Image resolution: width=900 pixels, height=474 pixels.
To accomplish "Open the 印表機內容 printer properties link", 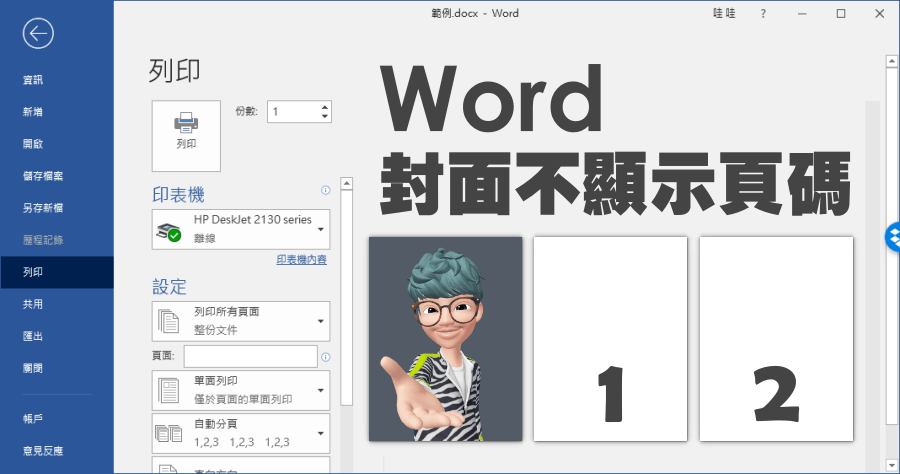I will point(301,260).
